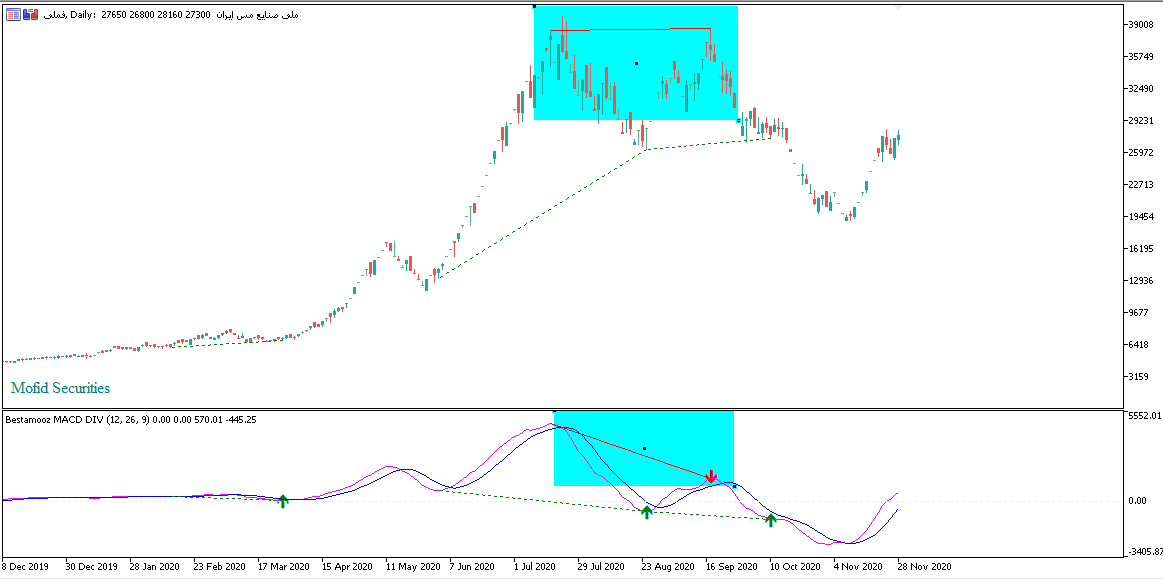This screenshot has height=579, width=1163.
Task: Click the 28 Jan 2020 date label
Action: click(x=154, y=566)
